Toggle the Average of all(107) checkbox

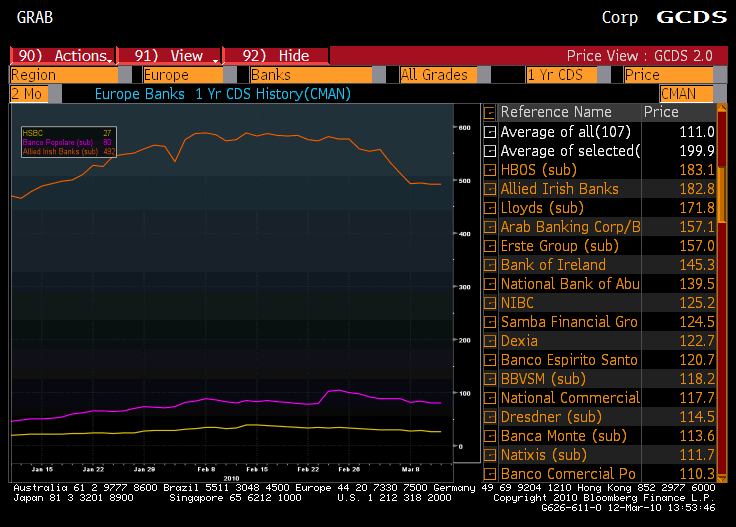(x=490, y=132)
